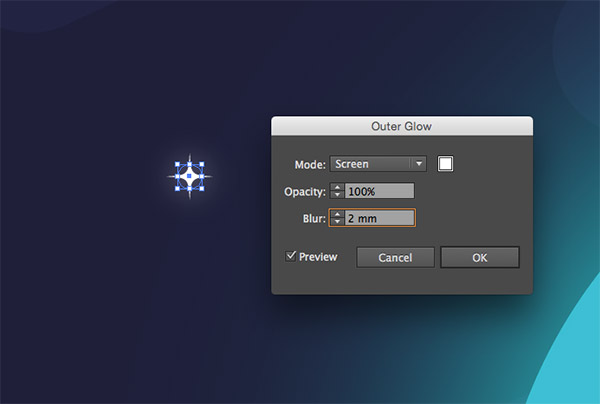Decrease Opacity with the down stepper arrow

337,195
